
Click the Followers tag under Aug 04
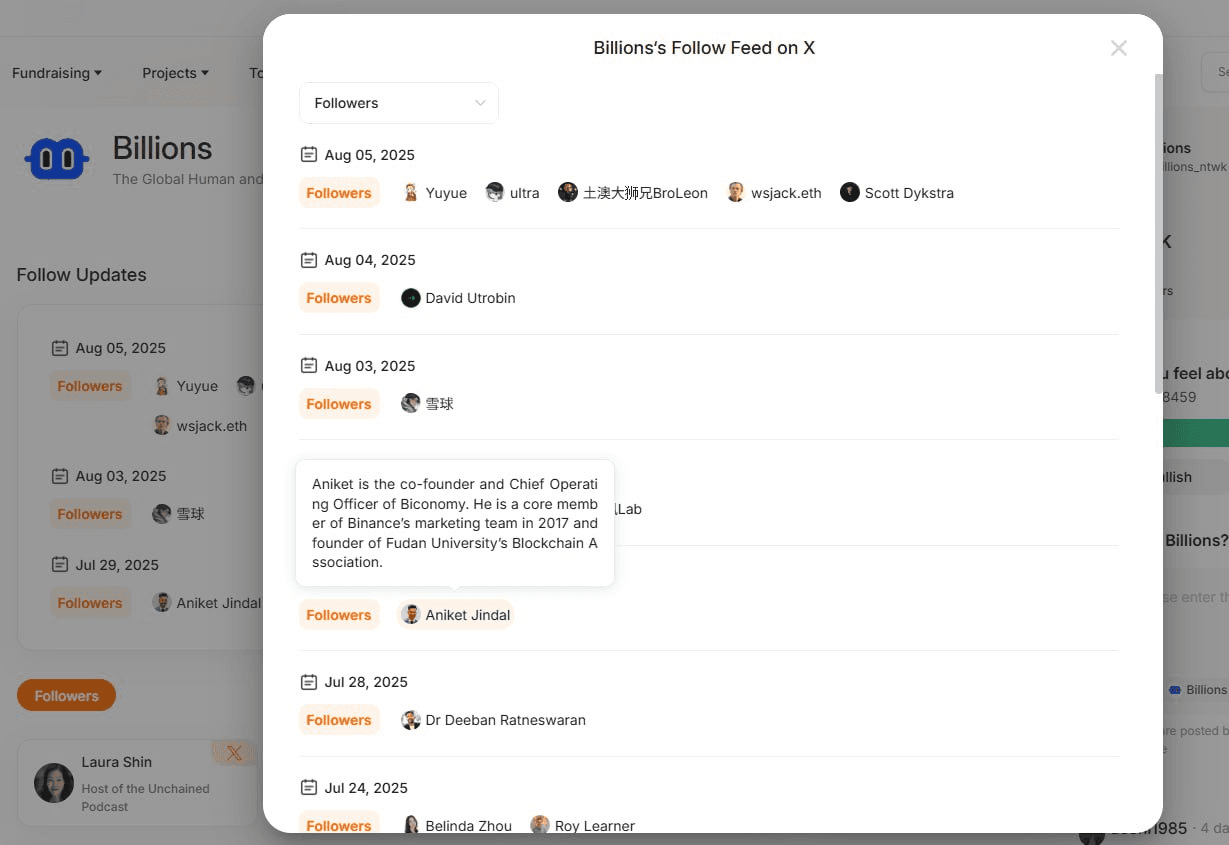coord(339,298)
